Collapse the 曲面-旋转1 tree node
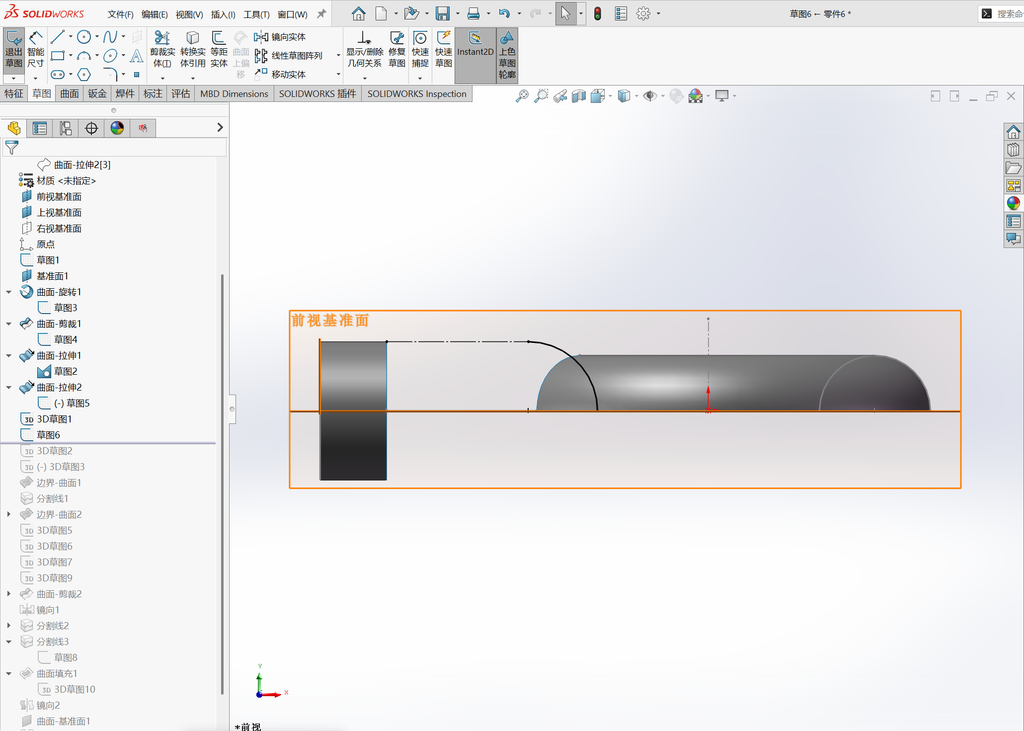Viewport: 1024px width, 731px height. [8, 292]
